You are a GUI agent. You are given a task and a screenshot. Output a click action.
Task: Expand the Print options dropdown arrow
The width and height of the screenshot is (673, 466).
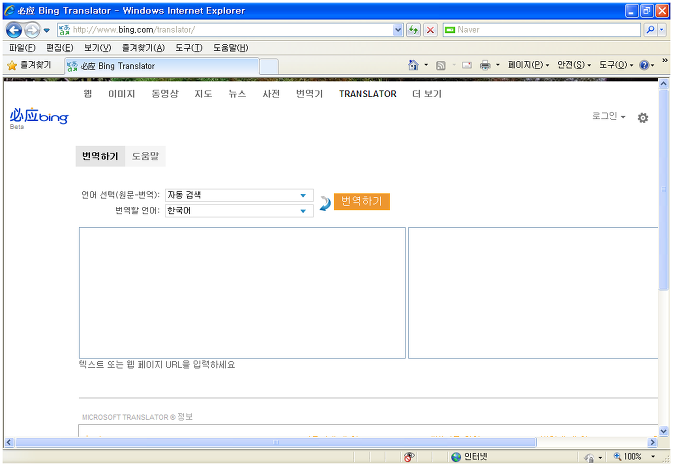[x=498, y=65]
